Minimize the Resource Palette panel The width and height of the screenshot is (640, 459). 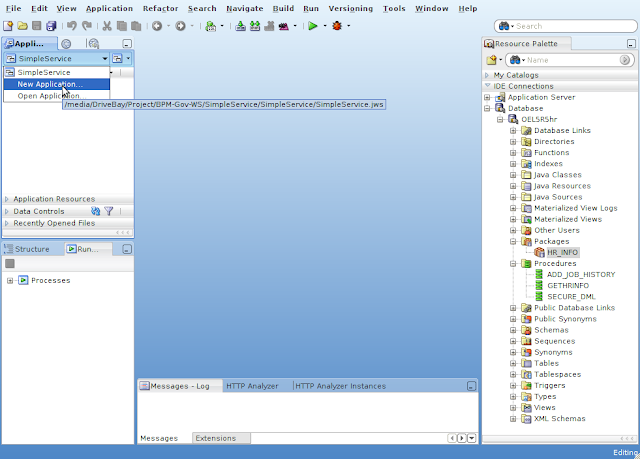631,44
